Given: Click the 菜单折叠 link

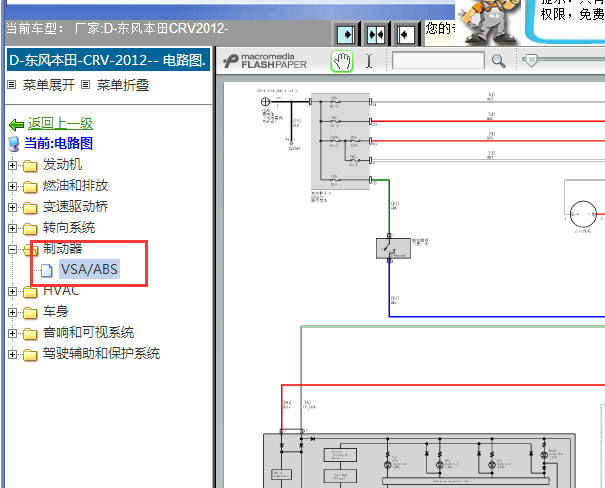Looking at the screenshot, I should point(123,85).
